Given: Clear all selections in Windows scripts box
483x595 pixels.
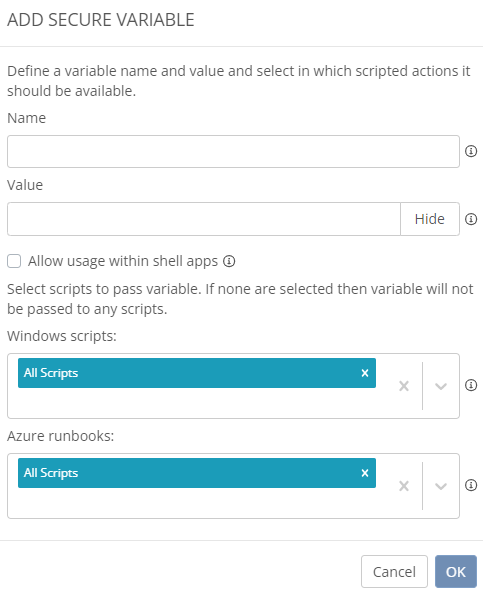Looking at the screenshot, I should [404, 386].
